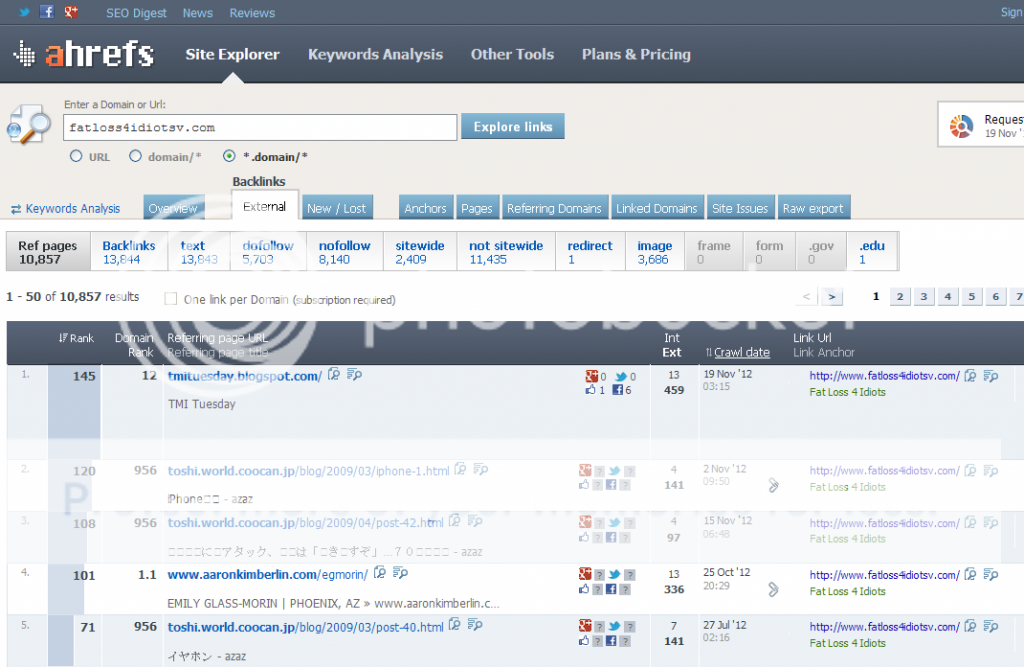Open the Reviews link in top bar

coord(252,13)
